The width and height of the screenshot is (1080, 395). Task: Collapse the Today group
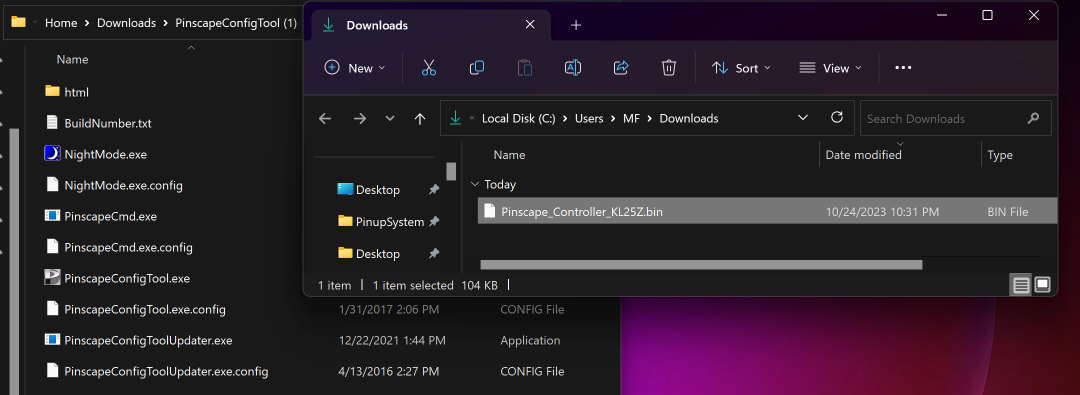point(474,184)
